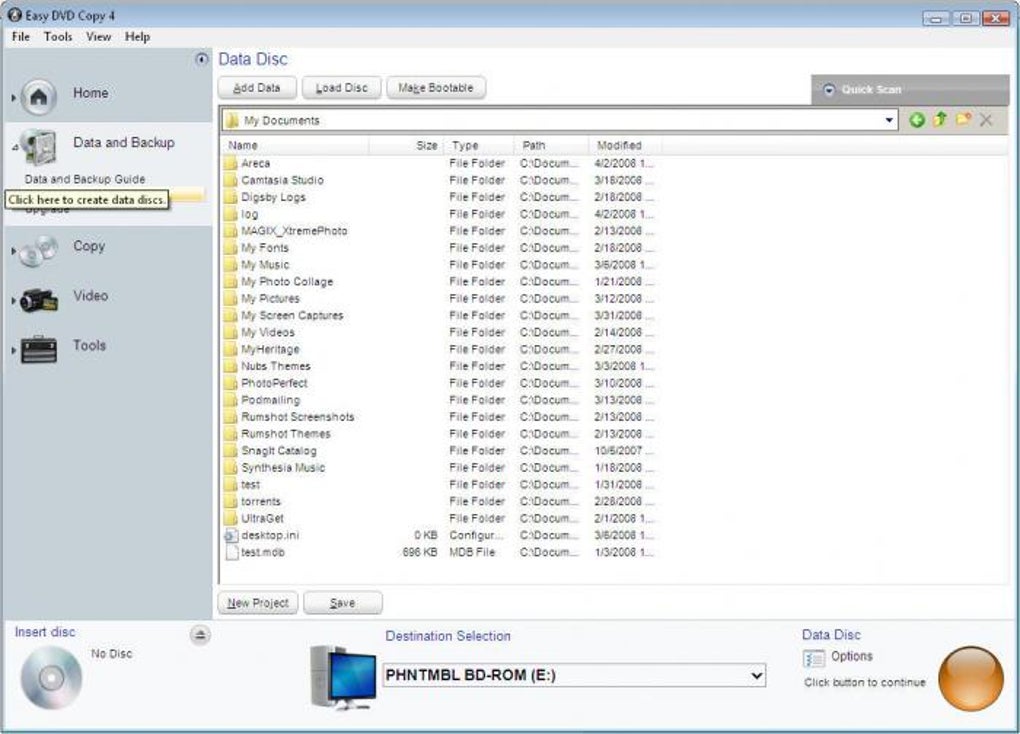Create a new folder icon
The image size is (1020, 734).
coord(963,119)
